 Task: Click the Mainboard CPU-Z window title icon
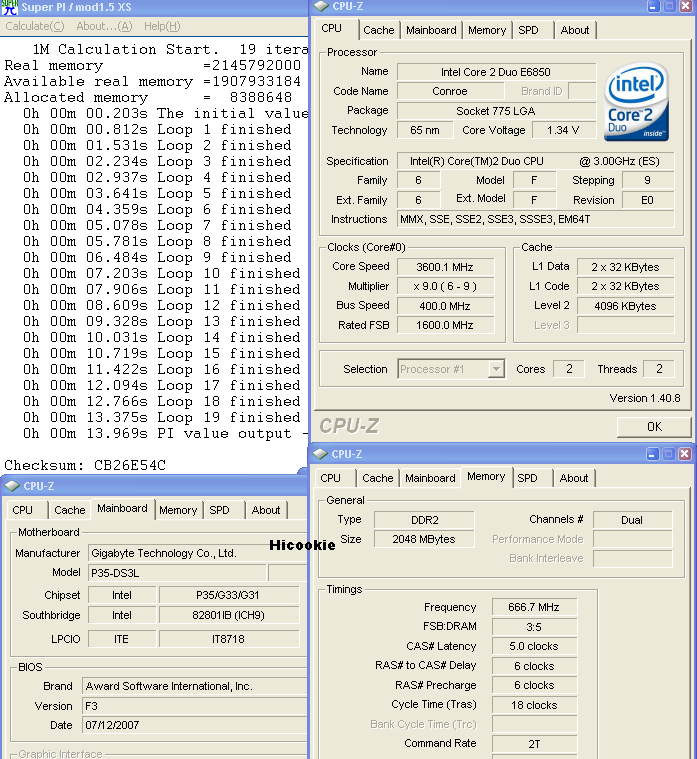coord(12,486)
